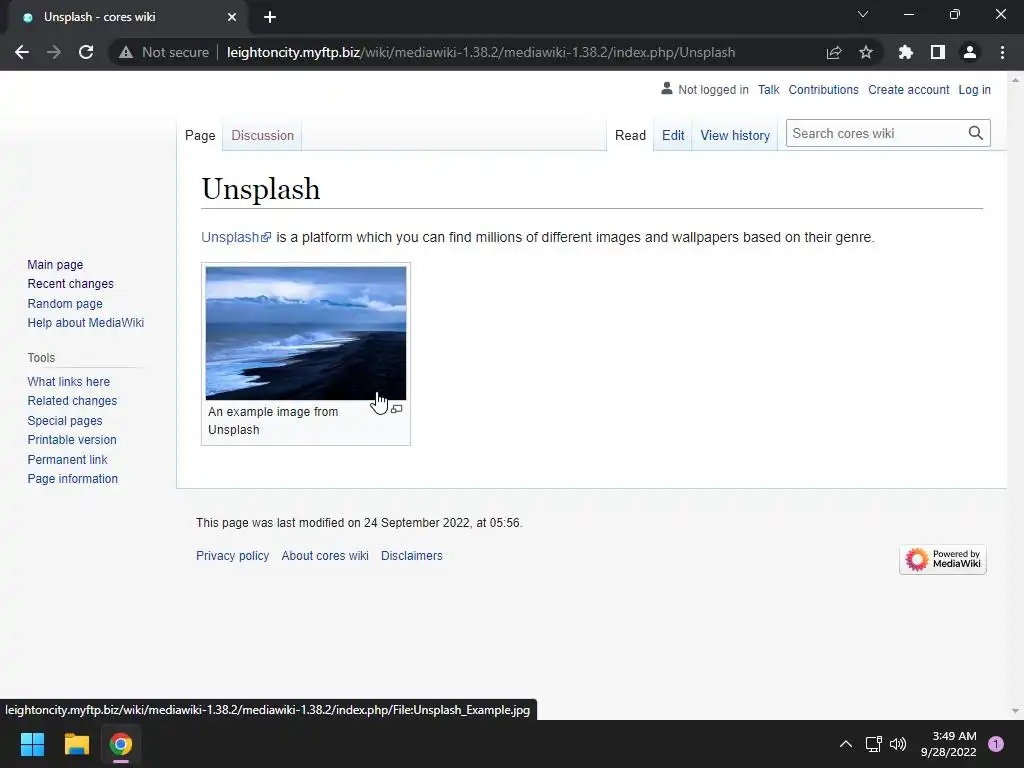The width and height of the screenshot is (1024, 768).
Task: Open Page information
Action: coord(72,479)
